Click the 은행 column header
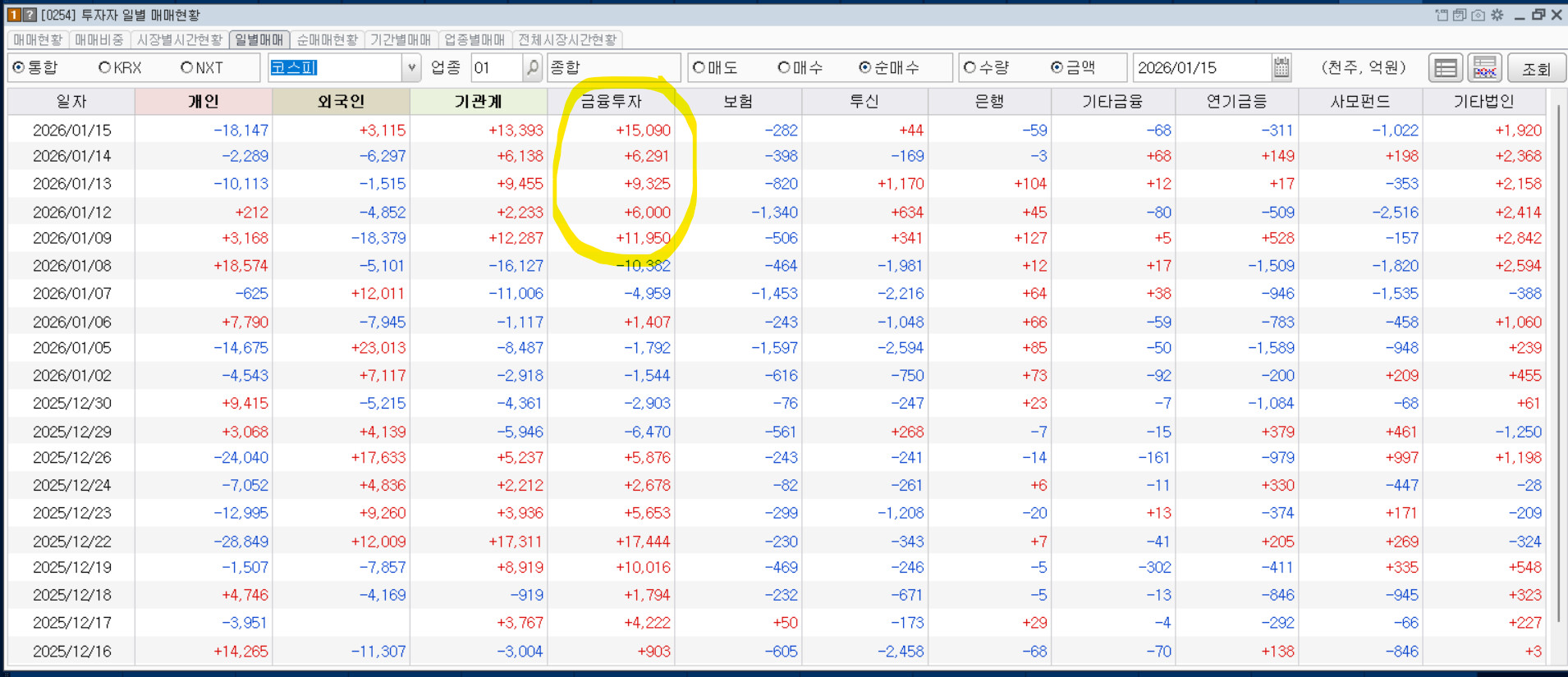Image resolution: width=1568 pixels, height=677 pixels. click(990, 101)
